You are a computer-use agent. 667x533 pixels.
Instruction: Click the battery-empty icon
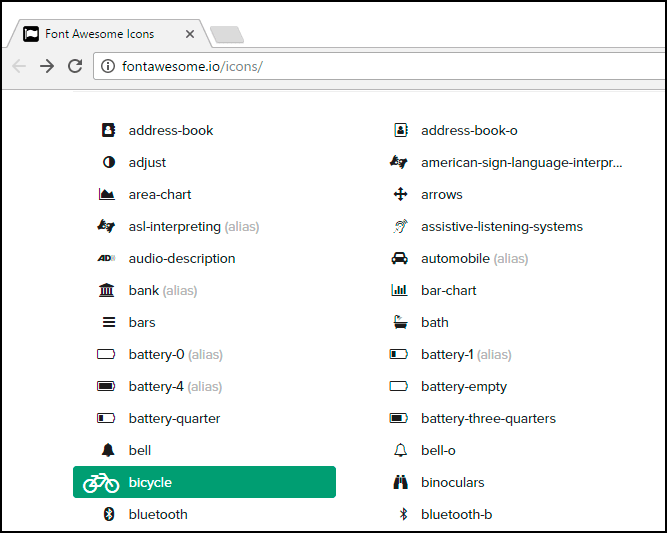pyautogui.click(x=399, y=386)
